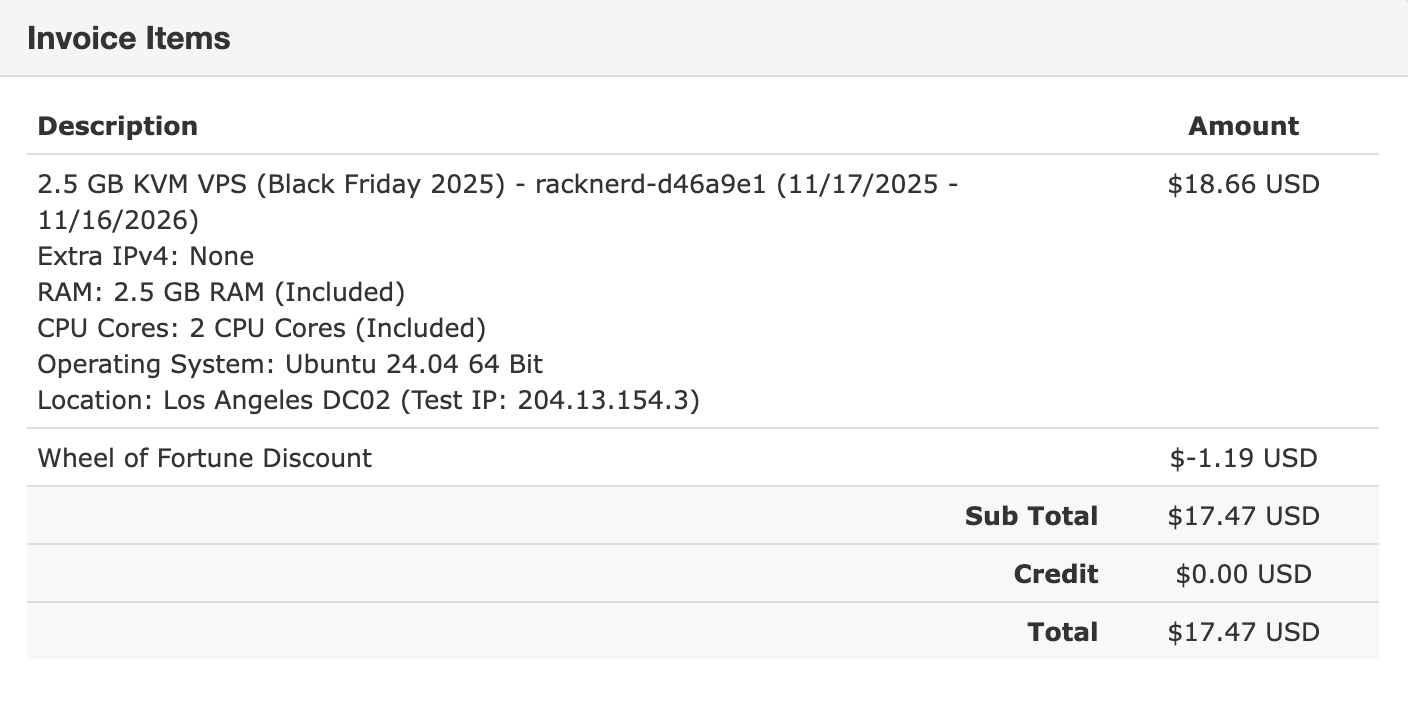This screenshot has height=712, width=1408.
Task: Click the final Total amount $17.47 USD
Action: coord(1243,632)
